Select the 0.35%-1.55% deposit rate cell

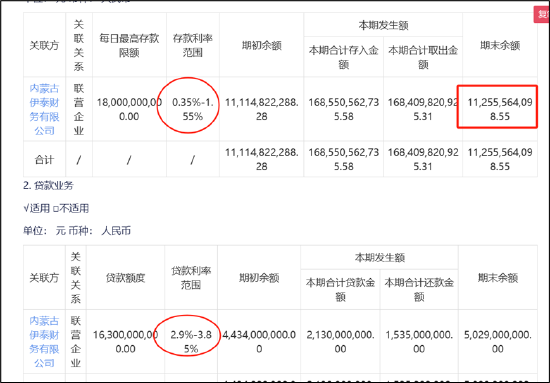point(193,109)
